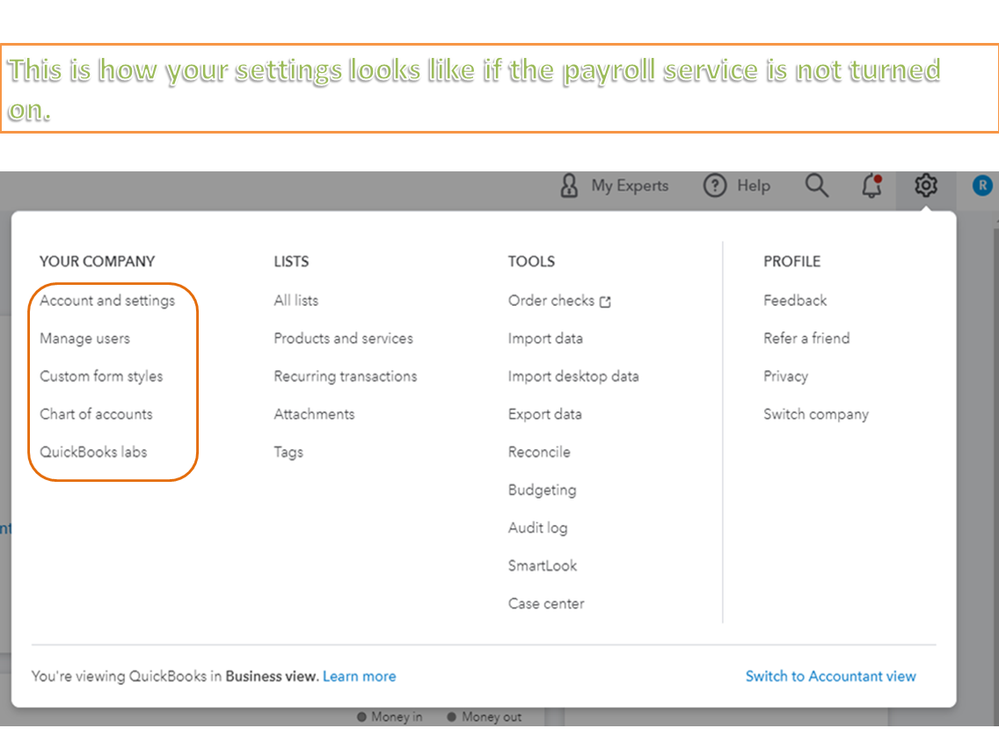Open the search magnifier icon
Screen dimensions: 999x749
point(816,186)
